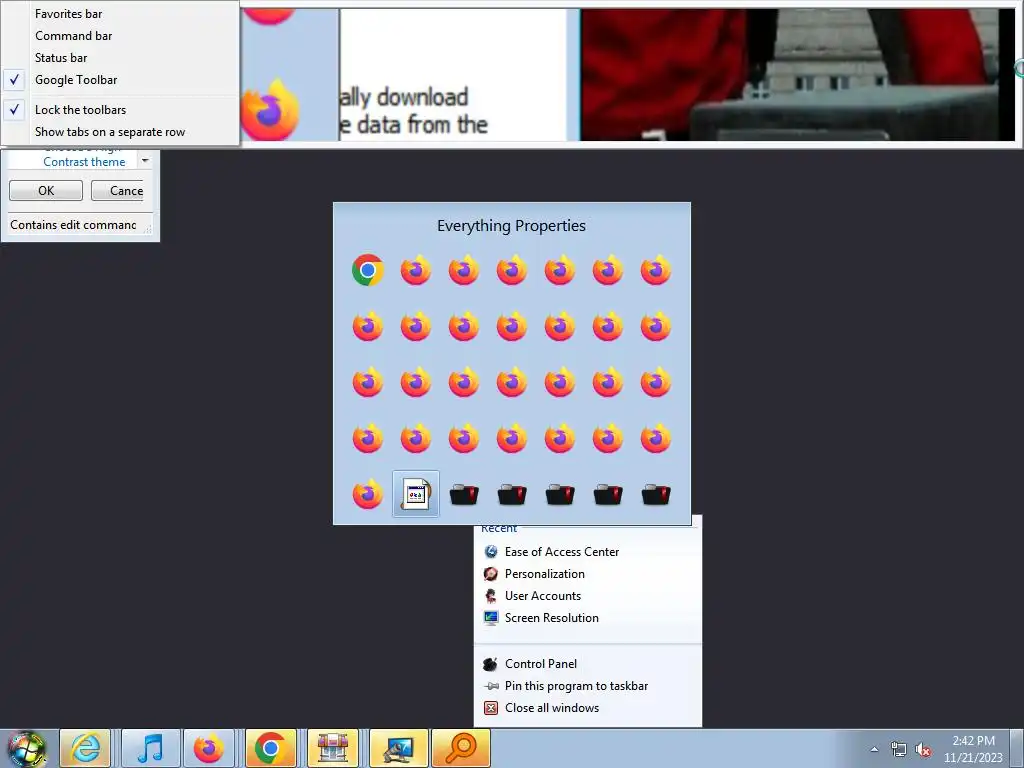Click the Personalization icon in the jump list
The image size is (1024, 768).
(x=491, y=574)
